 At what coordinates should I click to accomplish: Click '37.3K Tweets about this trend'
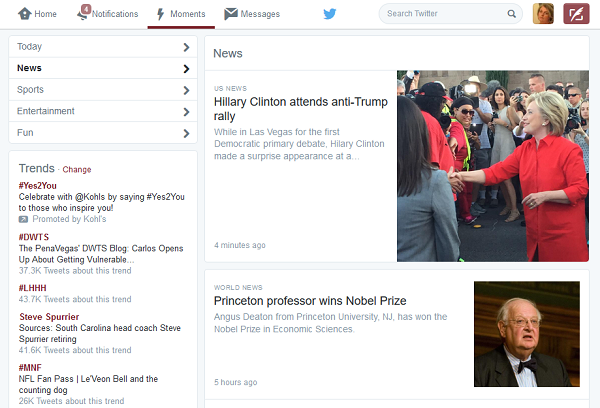[75, 271]
